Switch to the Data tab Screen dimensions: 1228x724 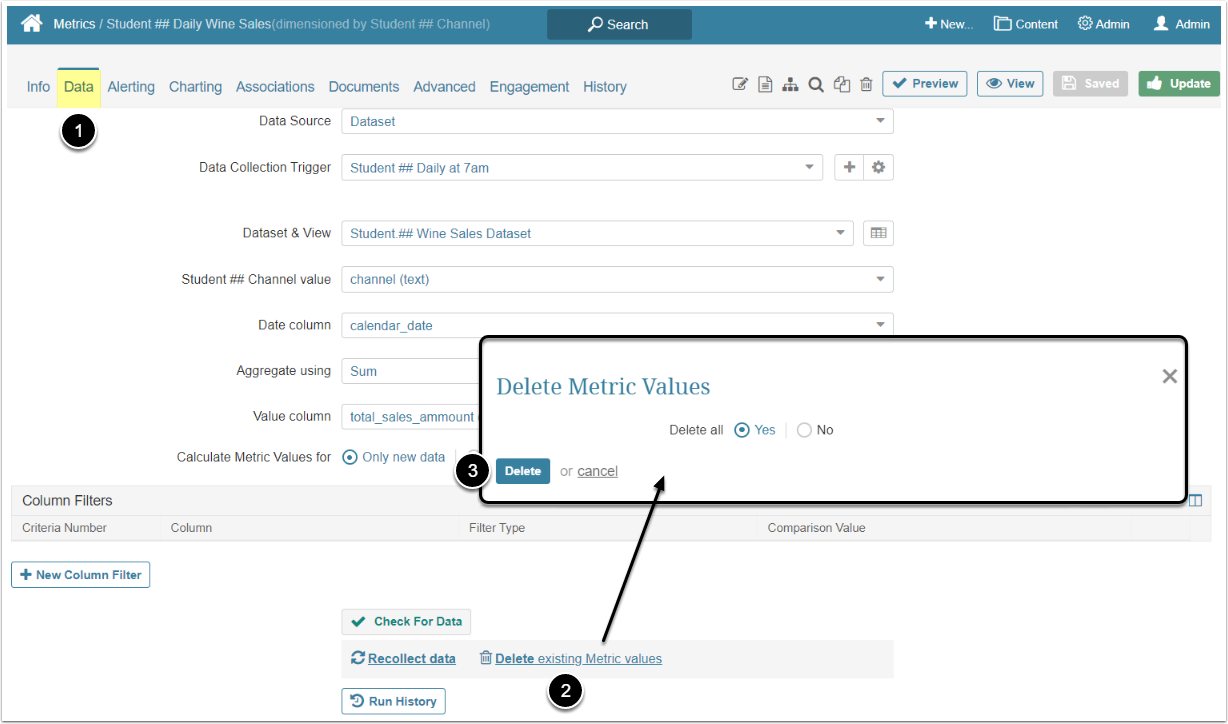(x=79, y=87)
